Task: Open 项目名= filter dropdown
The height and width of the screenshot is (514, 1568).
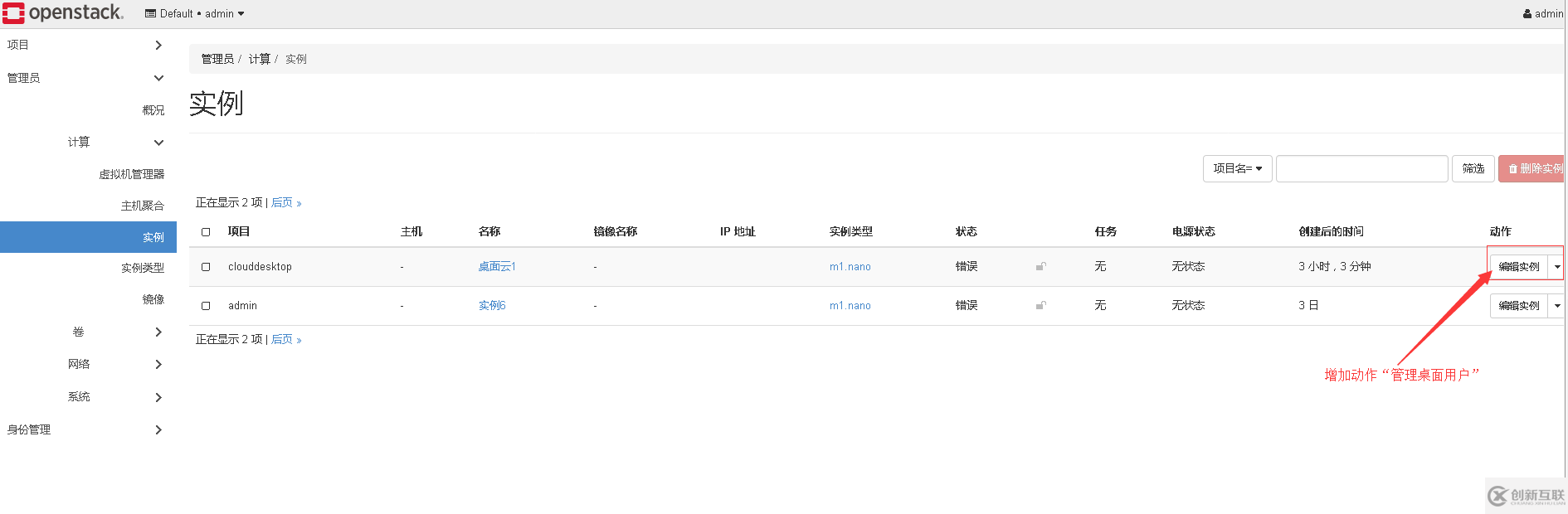Action: coord(1237,168)
